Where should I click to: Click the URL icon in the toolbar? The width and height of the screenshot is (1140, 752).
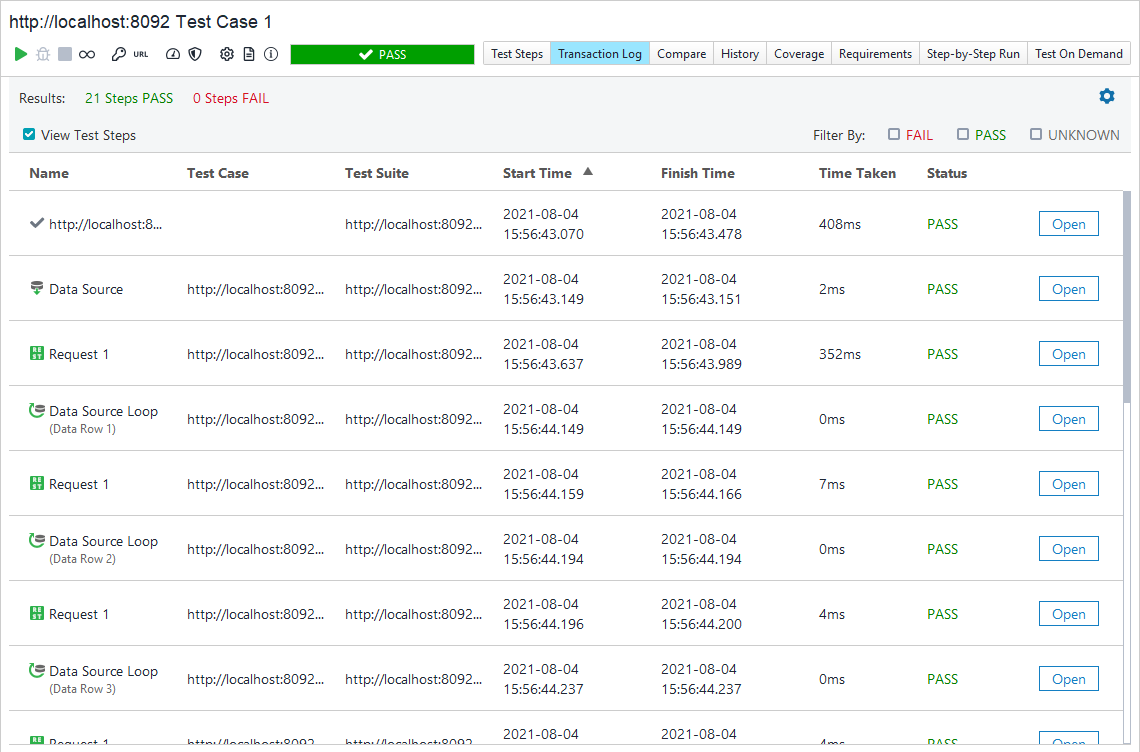tap(140, 55)
